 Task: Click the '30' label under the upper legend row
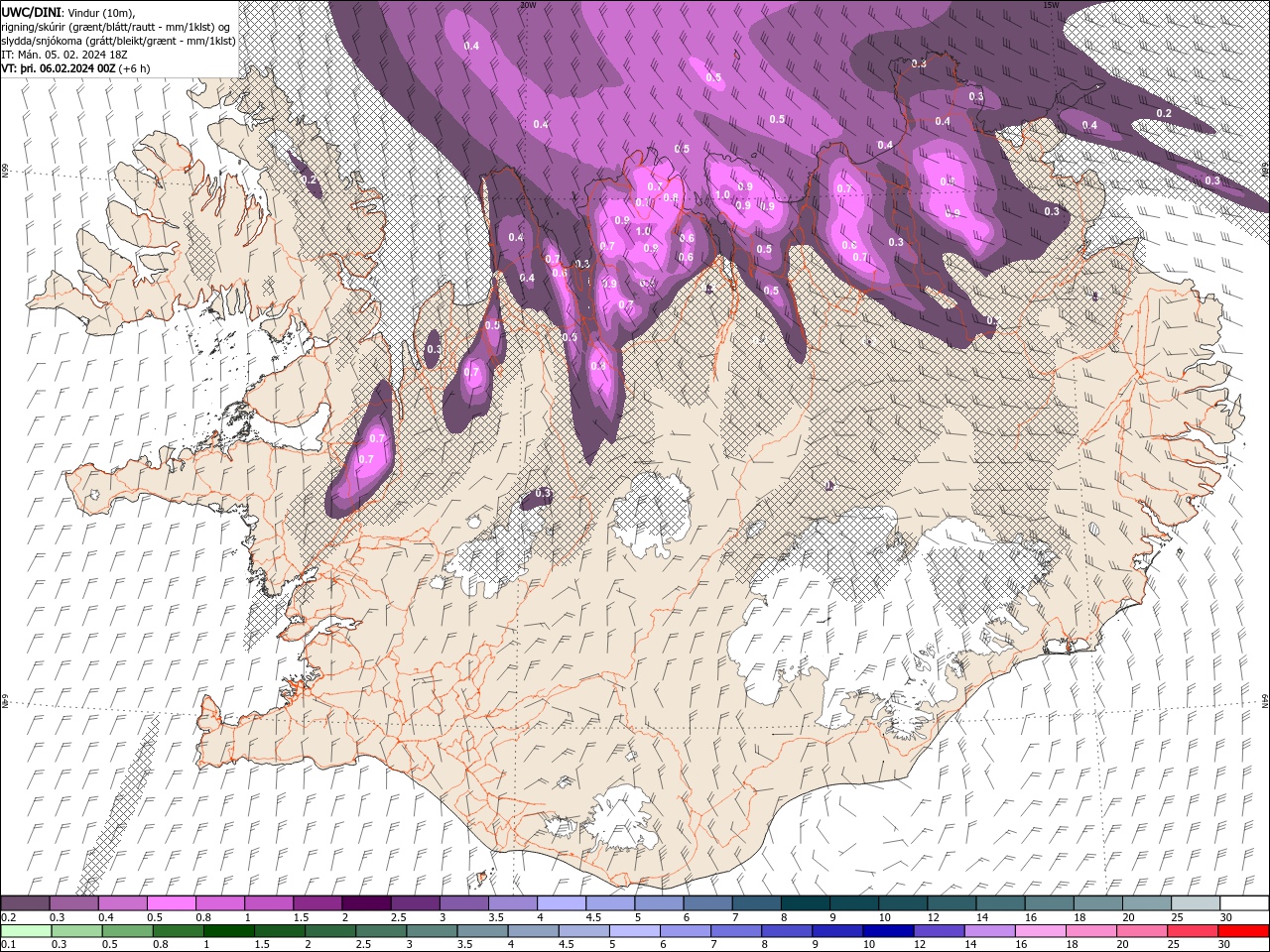coord(1226,917)
